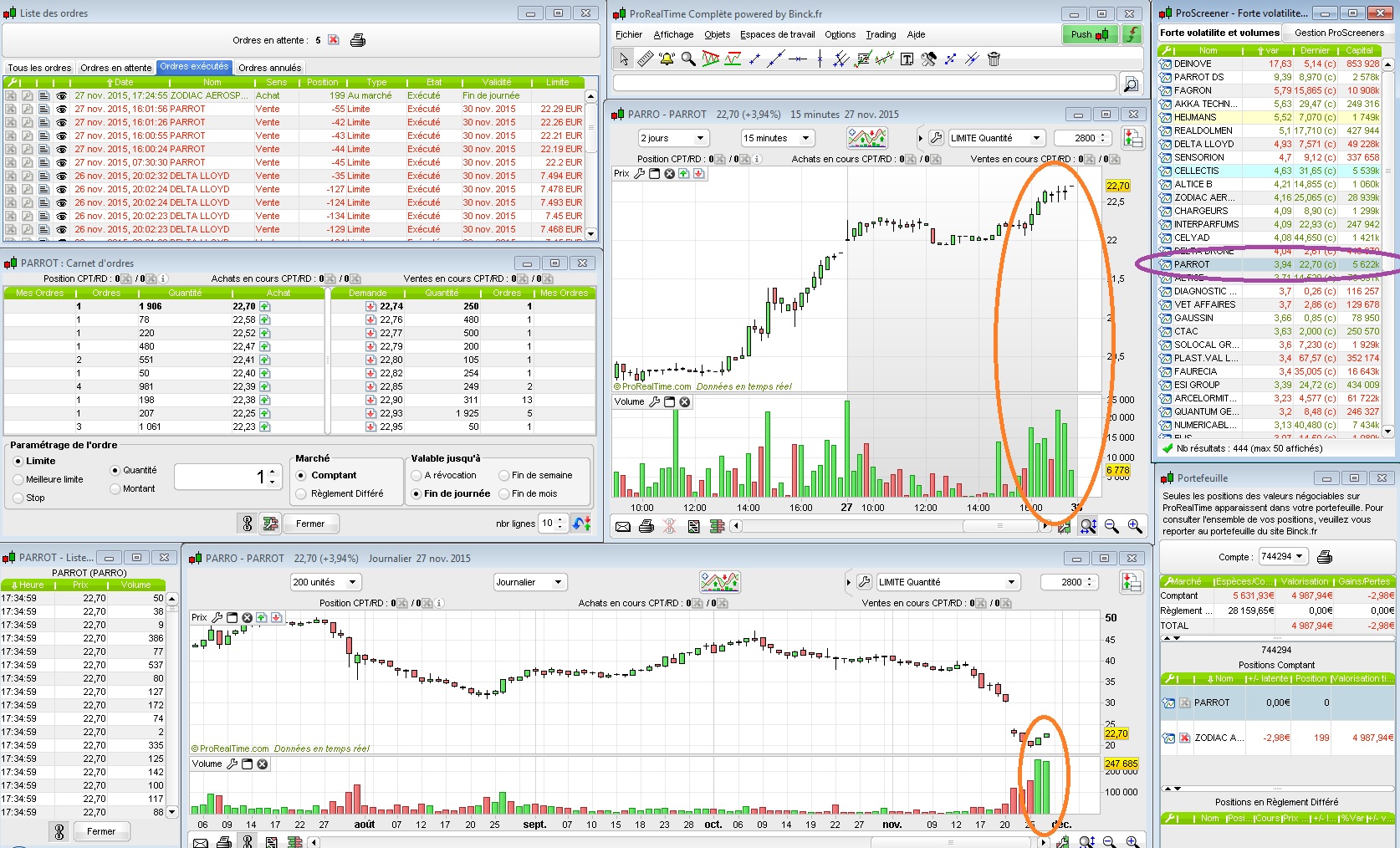Screen dimensions: 1400x848
Task: Adjust the 2800 quantity stepper on Journalier chart
Action: tap(1089, 582)
